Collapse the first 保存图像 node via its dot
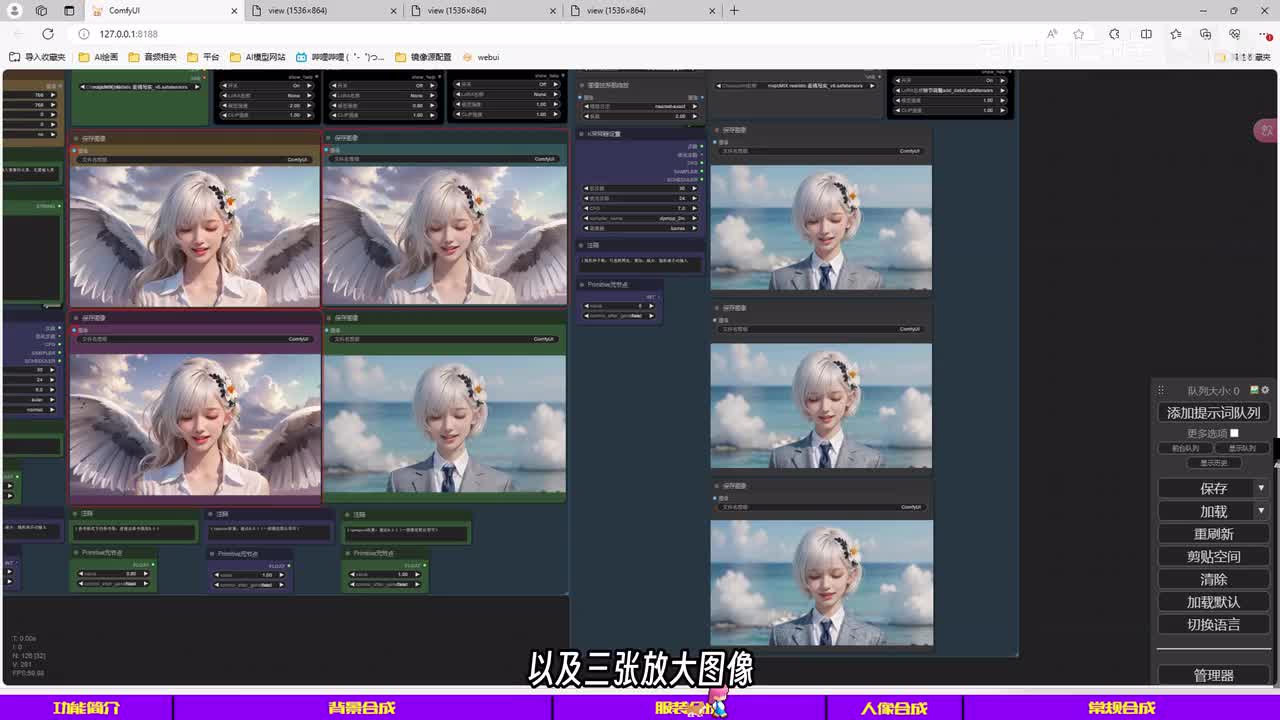This screenshot has width=1280, height=720. coord(76,138)
